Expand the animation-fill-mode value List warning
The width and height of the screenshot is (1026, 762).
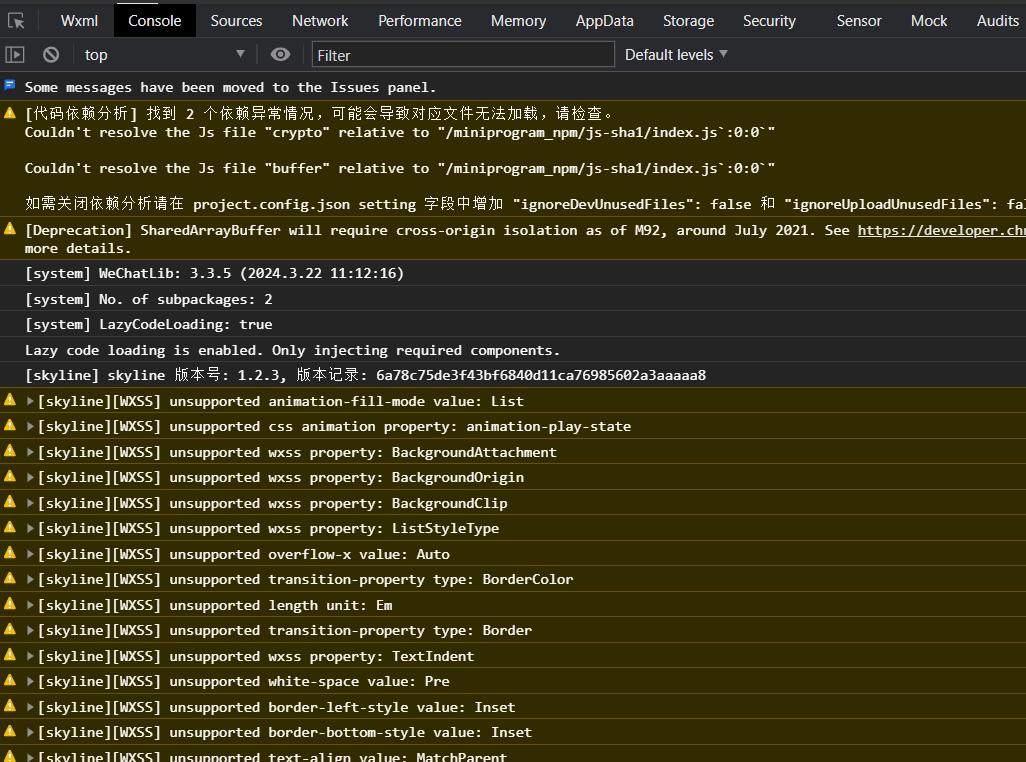[x=29, y=401]
